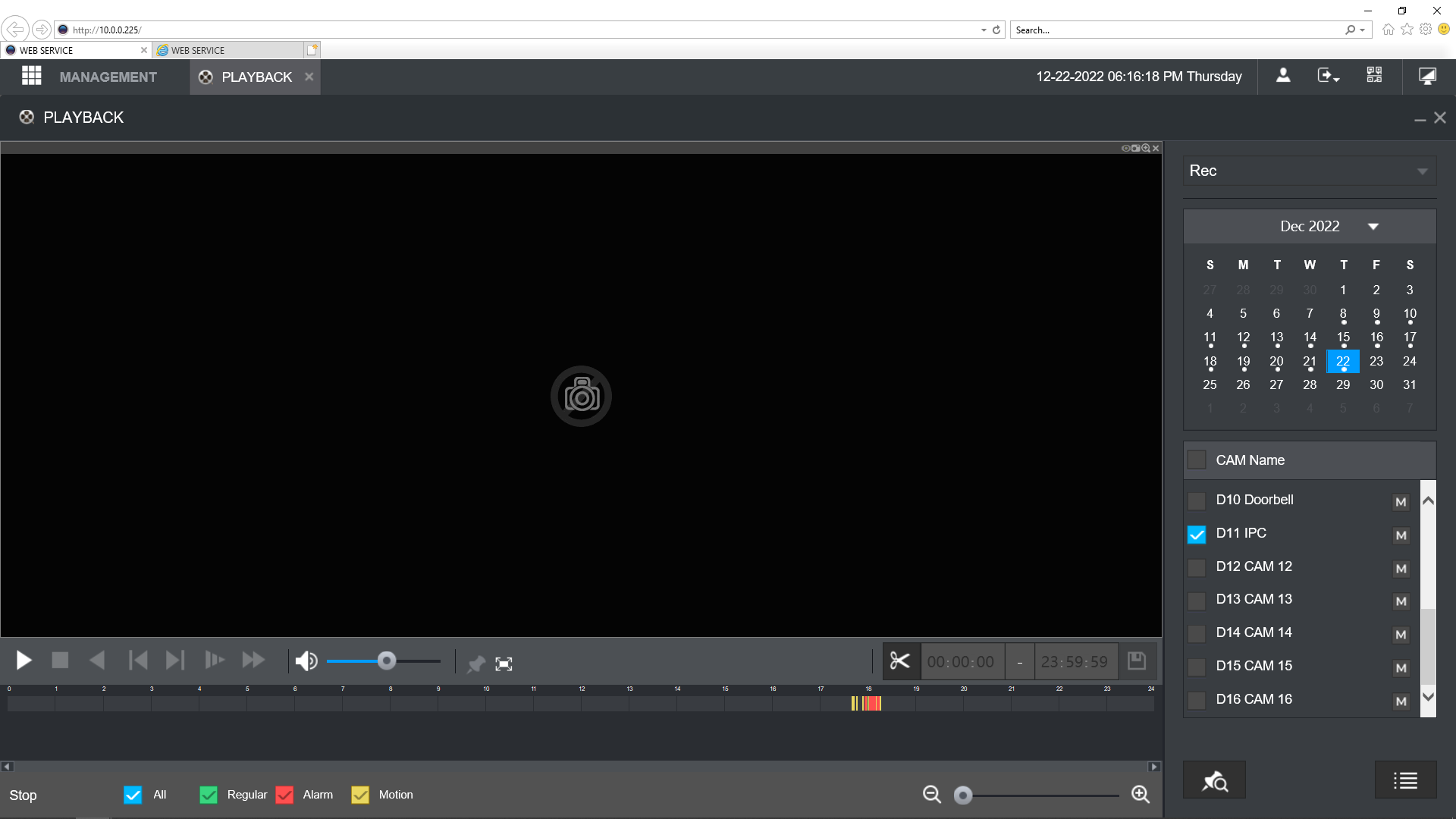Select all cameras via CAM Name checkbox

[1197, 460]
